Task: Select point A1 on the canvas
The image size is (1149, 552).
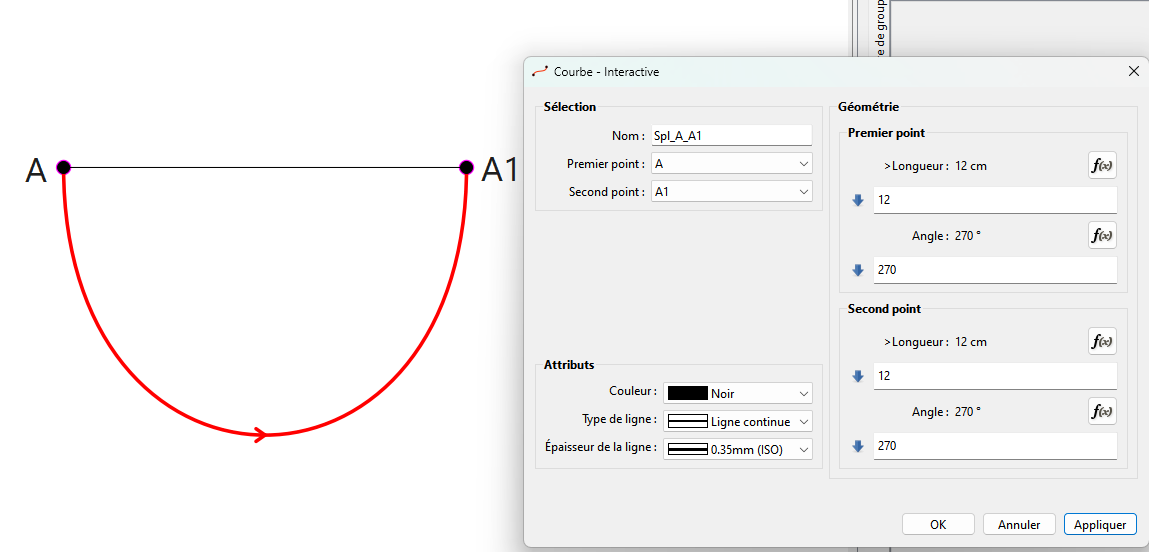Action: tap(466, 167)
